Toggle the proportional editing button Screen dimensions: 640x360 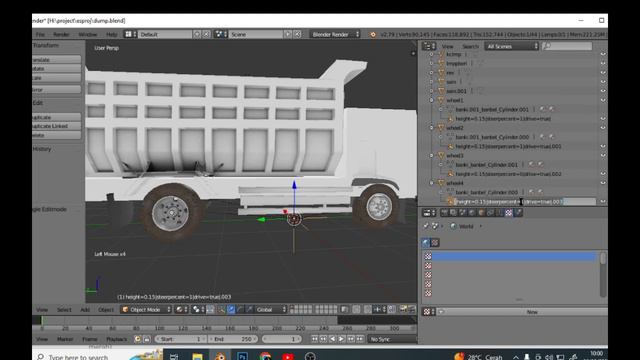tap(356, 310)
